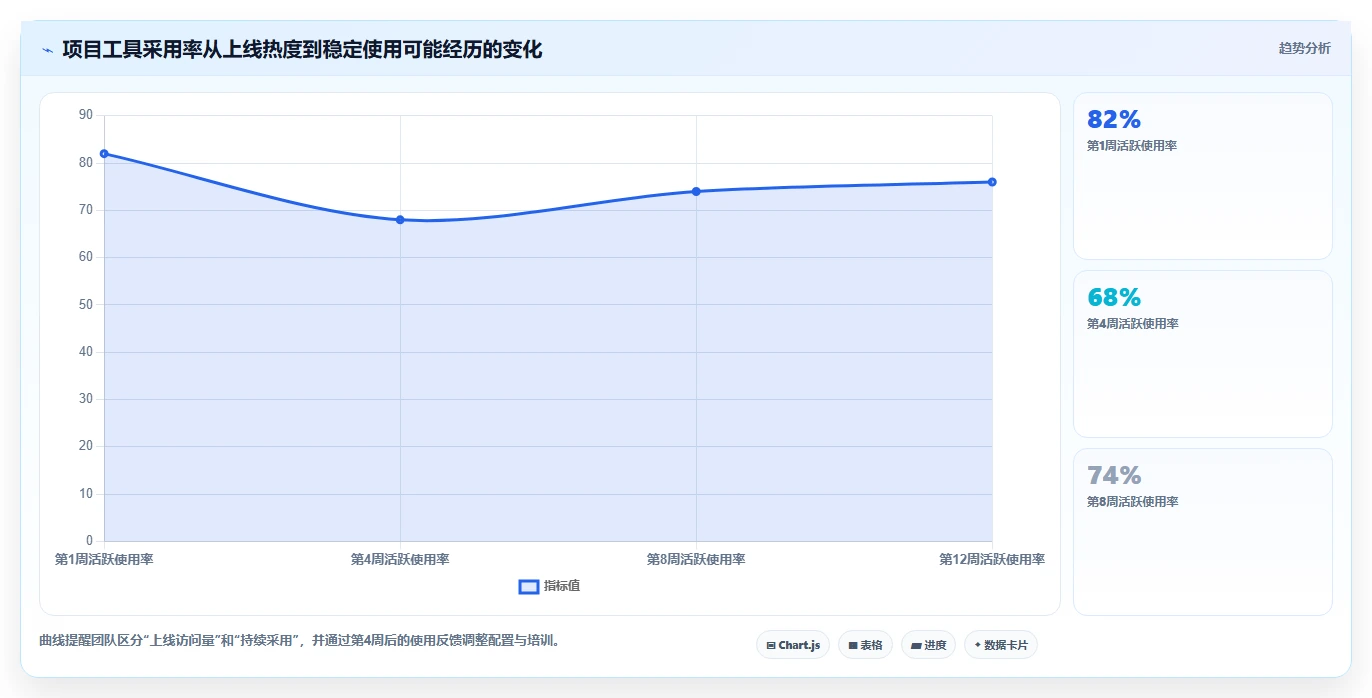Screen dimensions: 1372x698
Task: Click the y-axis value 0
Action: pyautogui.click(x=89, y=541)
